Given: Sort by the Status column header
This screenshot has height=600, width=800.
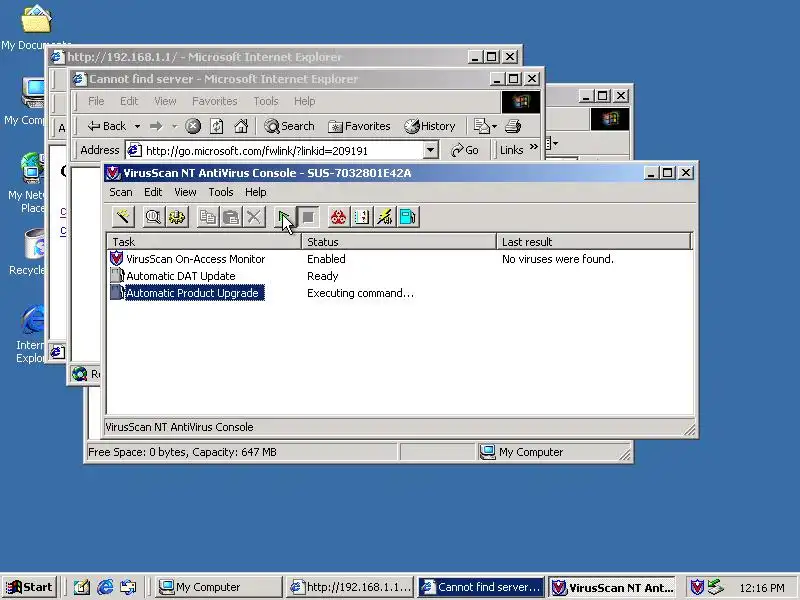Looking at the screenshot, I should 399,241.
